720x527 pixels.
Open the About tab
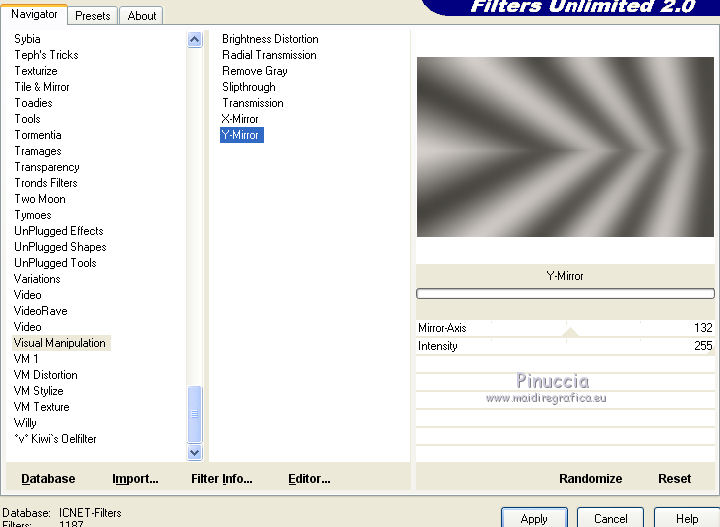click(x=142, y=16)
